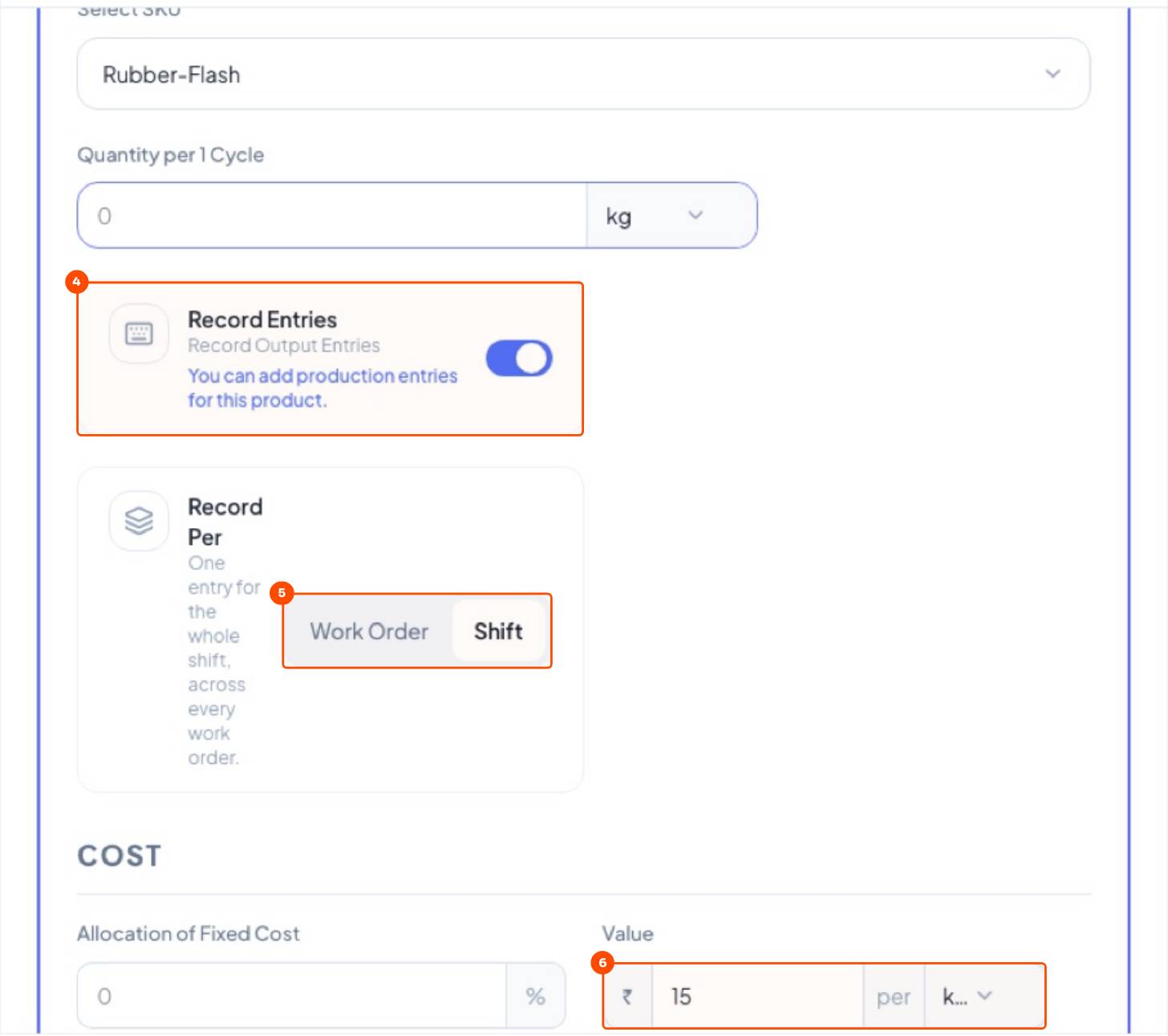Click the stacked layers icon beside Record Per
1168x1036 pixels.
coord(139,521)
